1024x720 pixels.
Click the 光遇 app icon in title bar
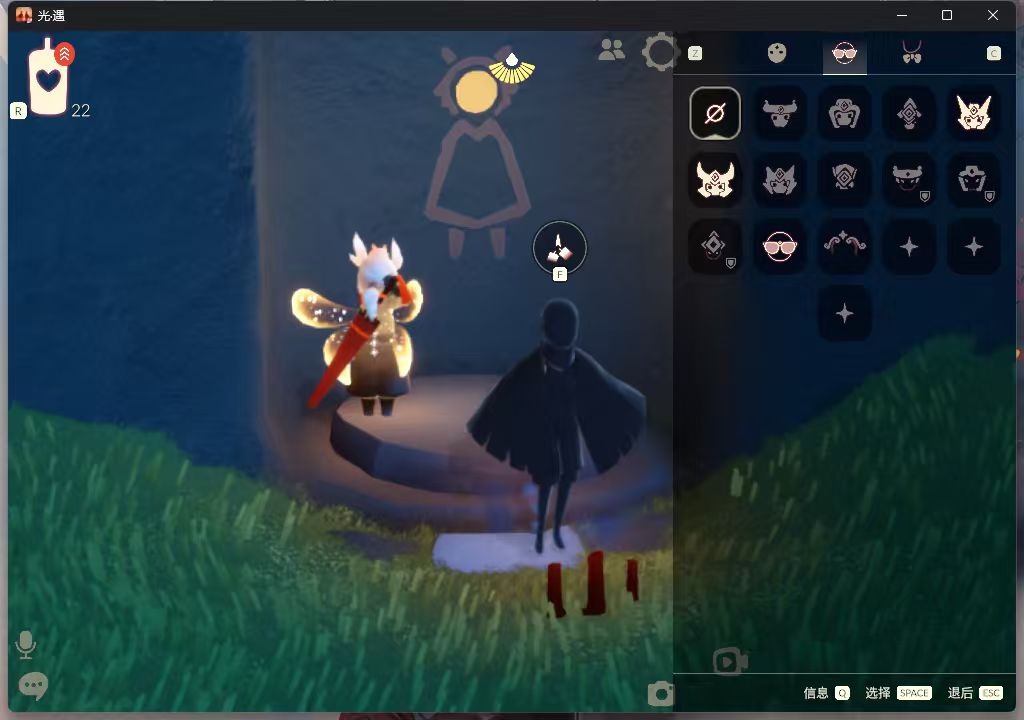tap(24, 15)
